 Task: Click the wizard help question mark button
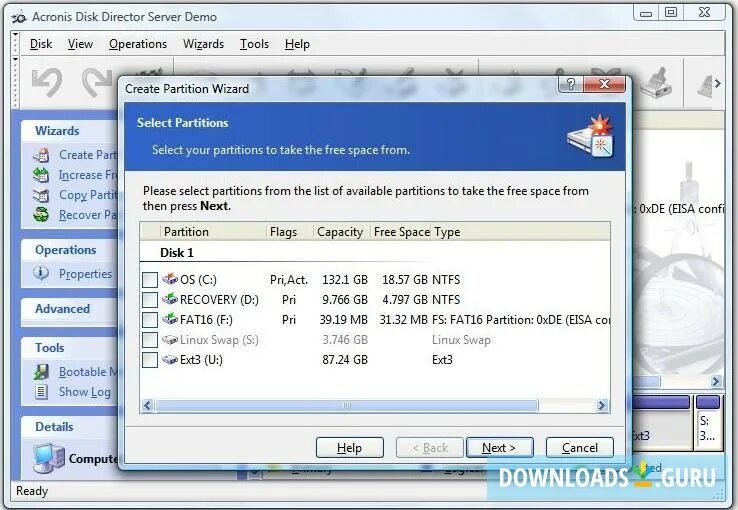click(570, 84)
